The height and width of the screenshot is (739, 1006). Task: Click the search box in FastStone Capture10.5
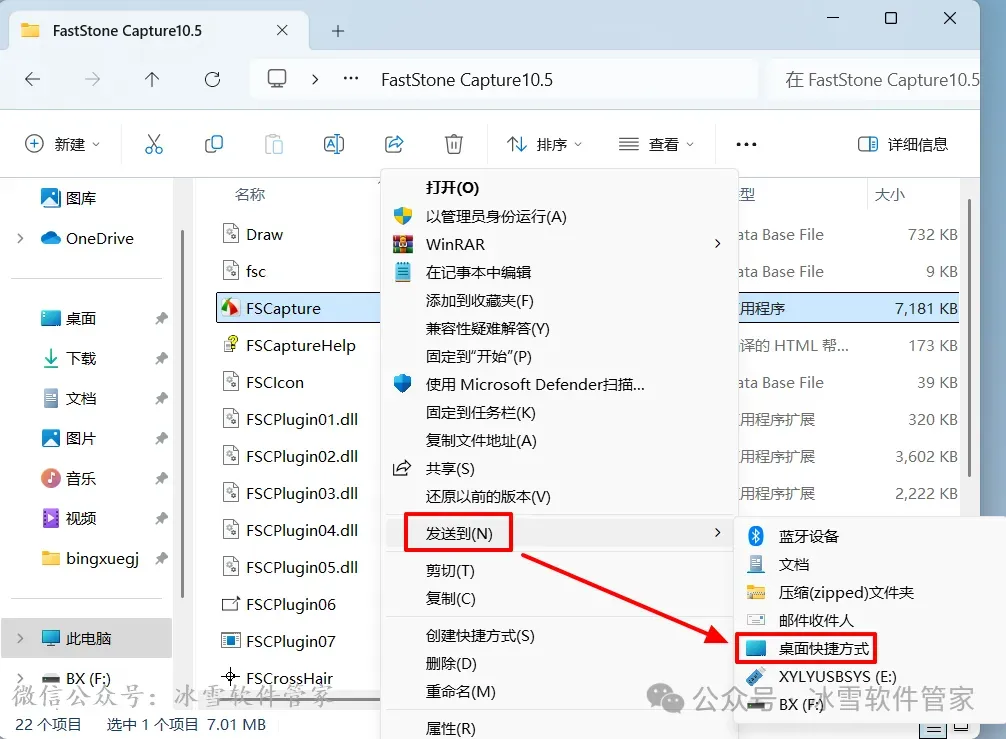click(x=876, y=80)
